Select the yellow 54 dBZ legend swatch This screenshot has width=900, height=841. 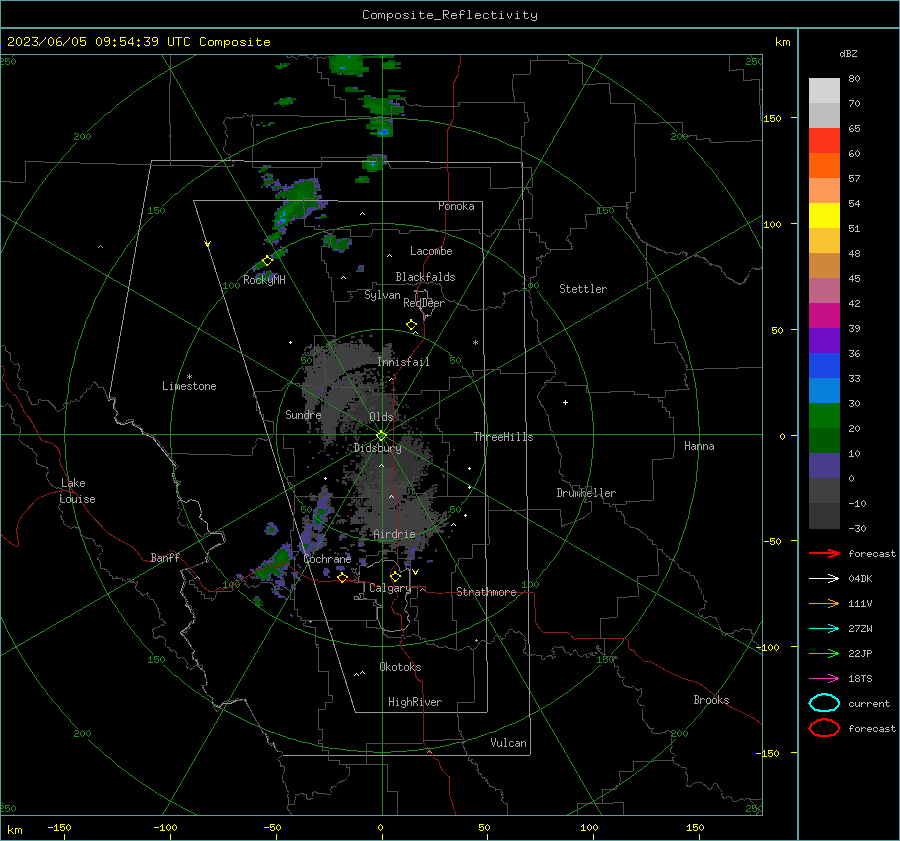click(824, 215)
